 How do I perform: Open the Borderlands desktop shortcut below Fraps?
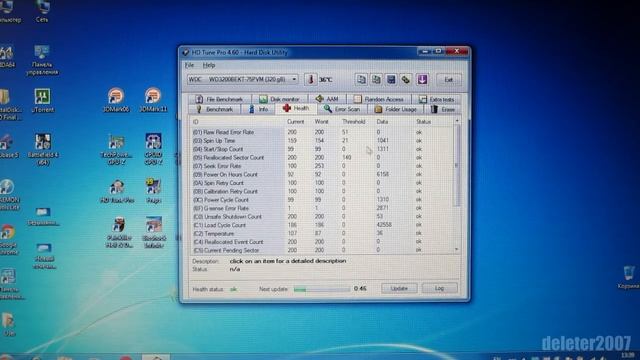153,232
